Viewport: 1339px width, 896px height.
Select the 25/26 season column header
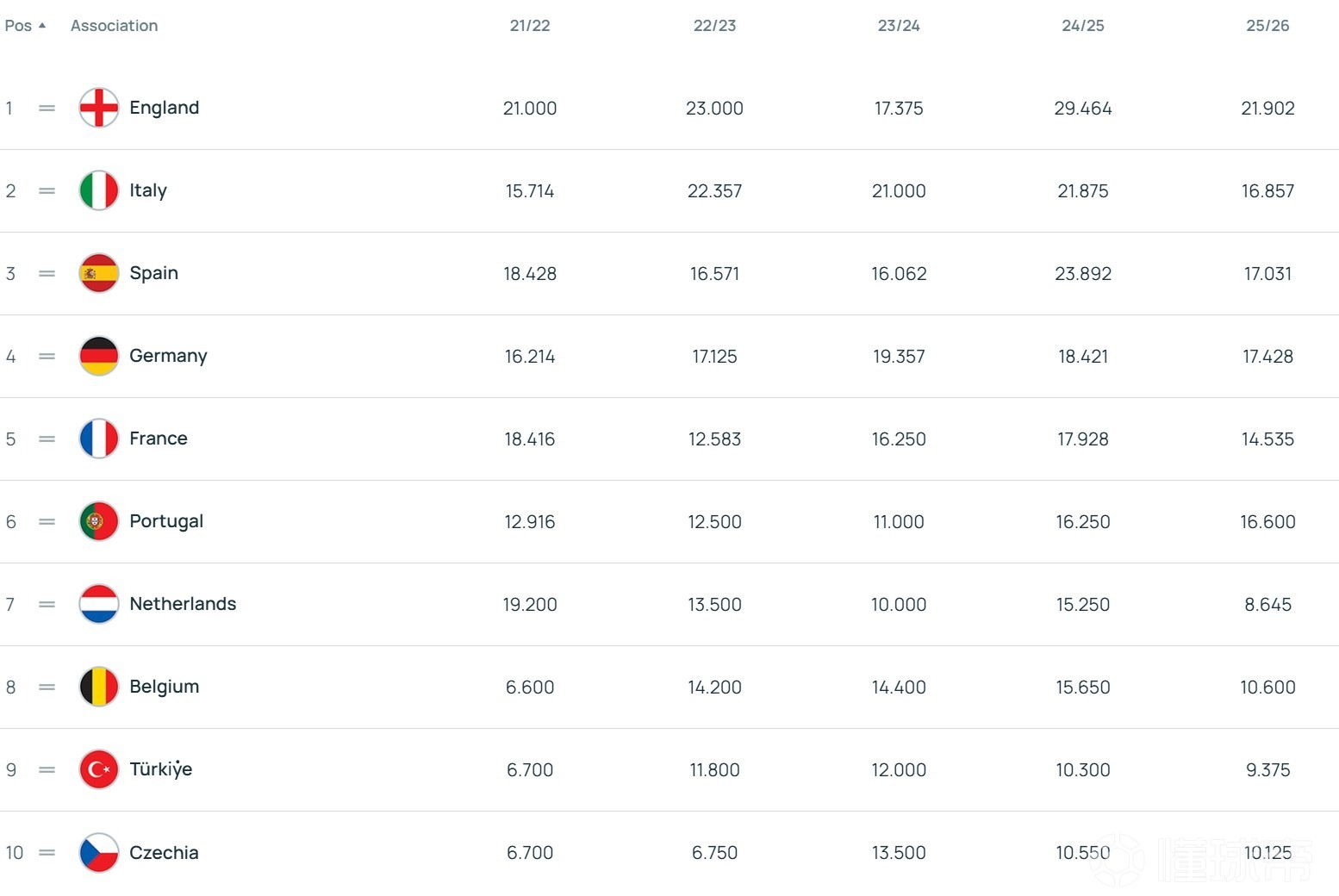click(1267, 26)
